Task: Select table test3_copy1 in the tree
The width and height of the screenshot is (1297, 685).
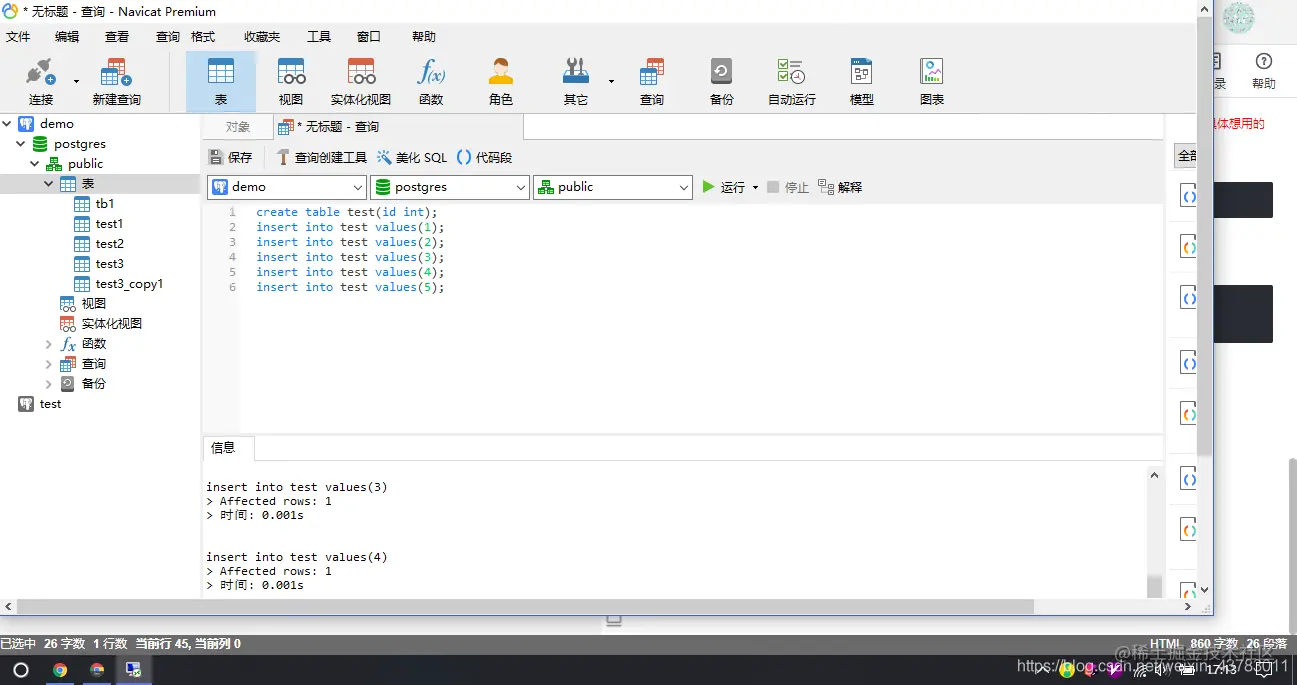Action: [x=129, y=284]
